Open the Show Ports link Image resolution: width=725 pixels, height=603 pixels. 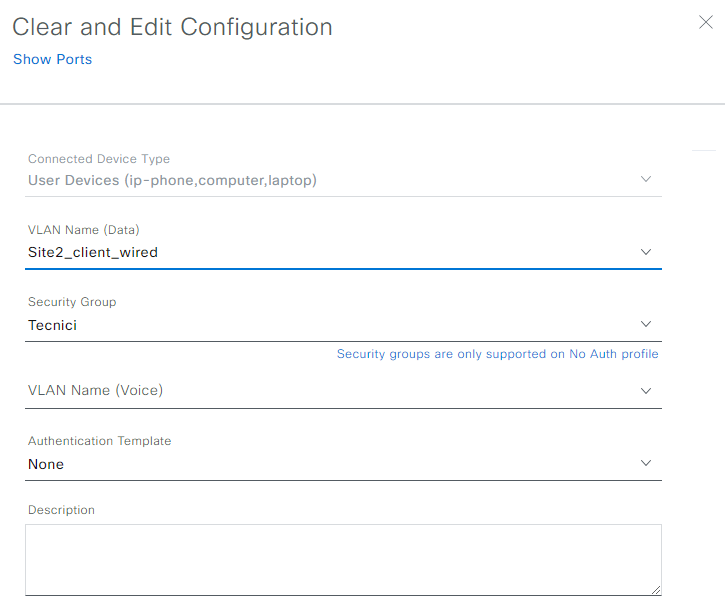click(52, 59)
